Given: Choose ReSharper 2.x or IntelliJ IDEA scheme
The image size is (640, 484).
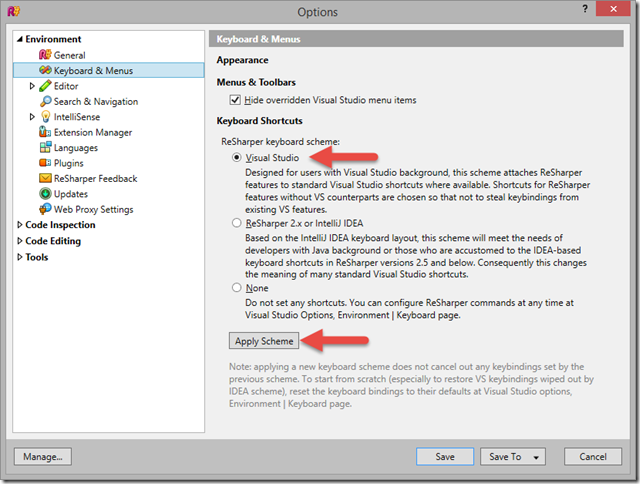Looking at the screenshot, I should pyautogui.click(x=237, y=223).
